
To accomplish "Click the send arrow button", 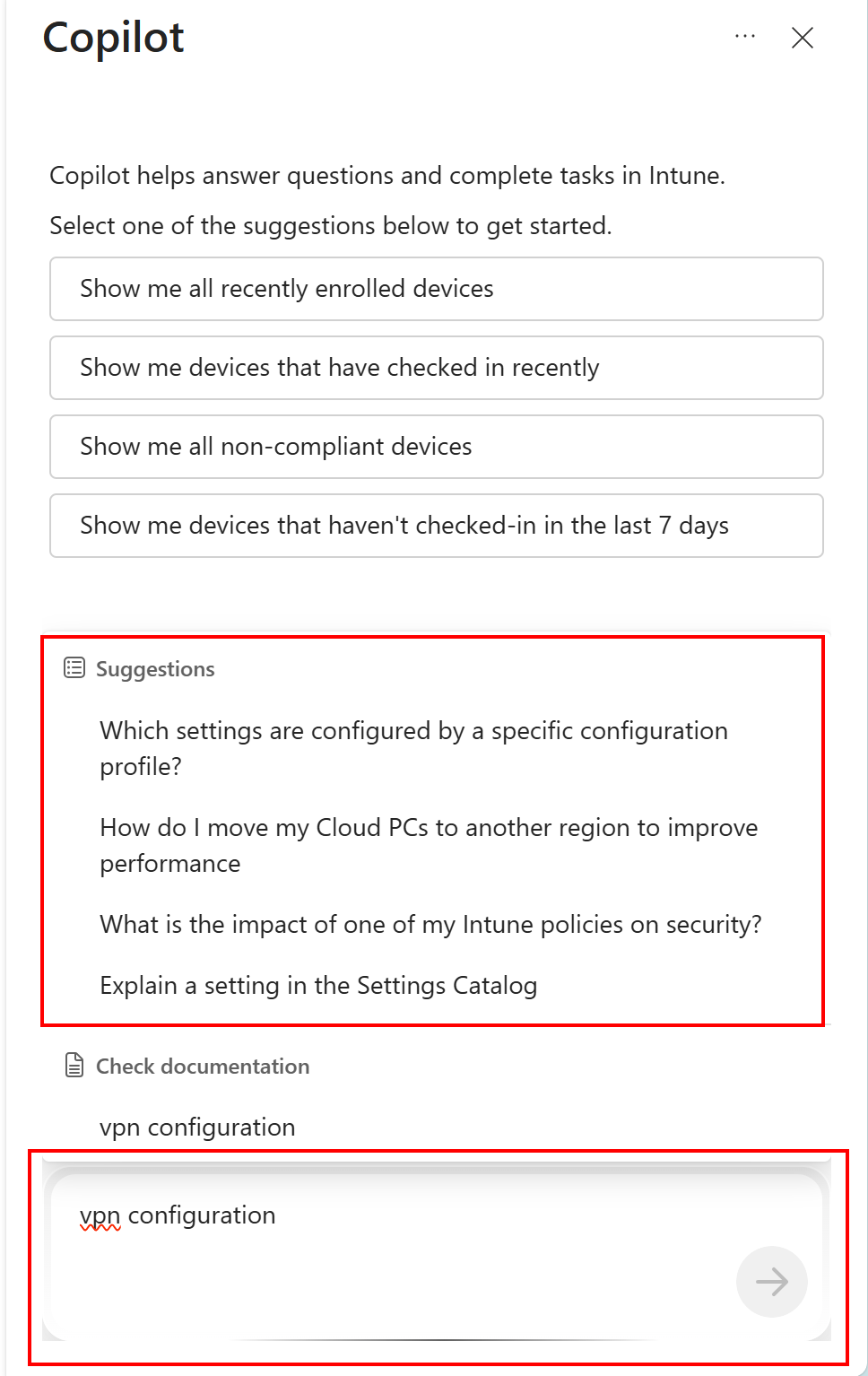I will tap(771, 1281).
